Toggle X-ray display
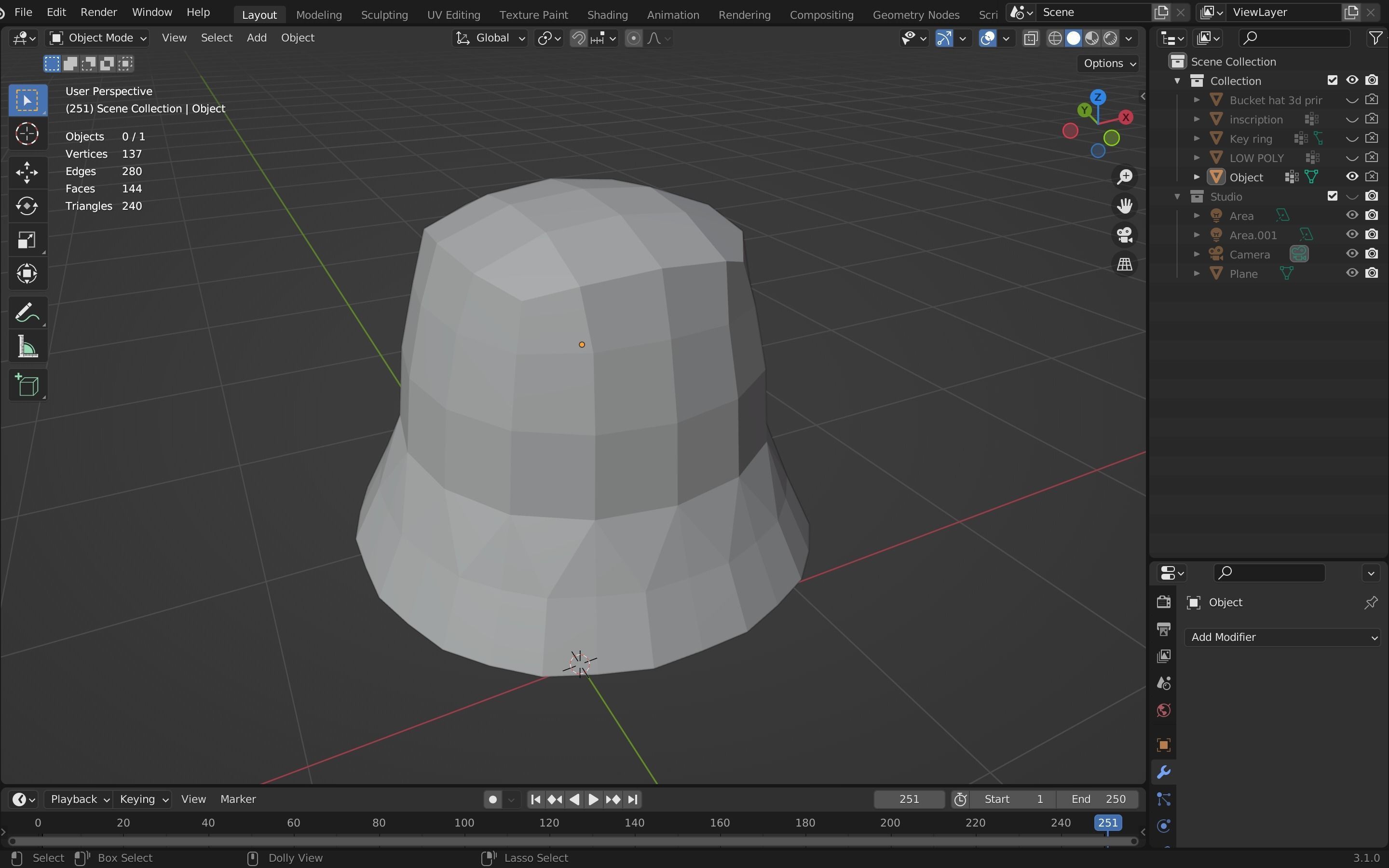 1031,39
